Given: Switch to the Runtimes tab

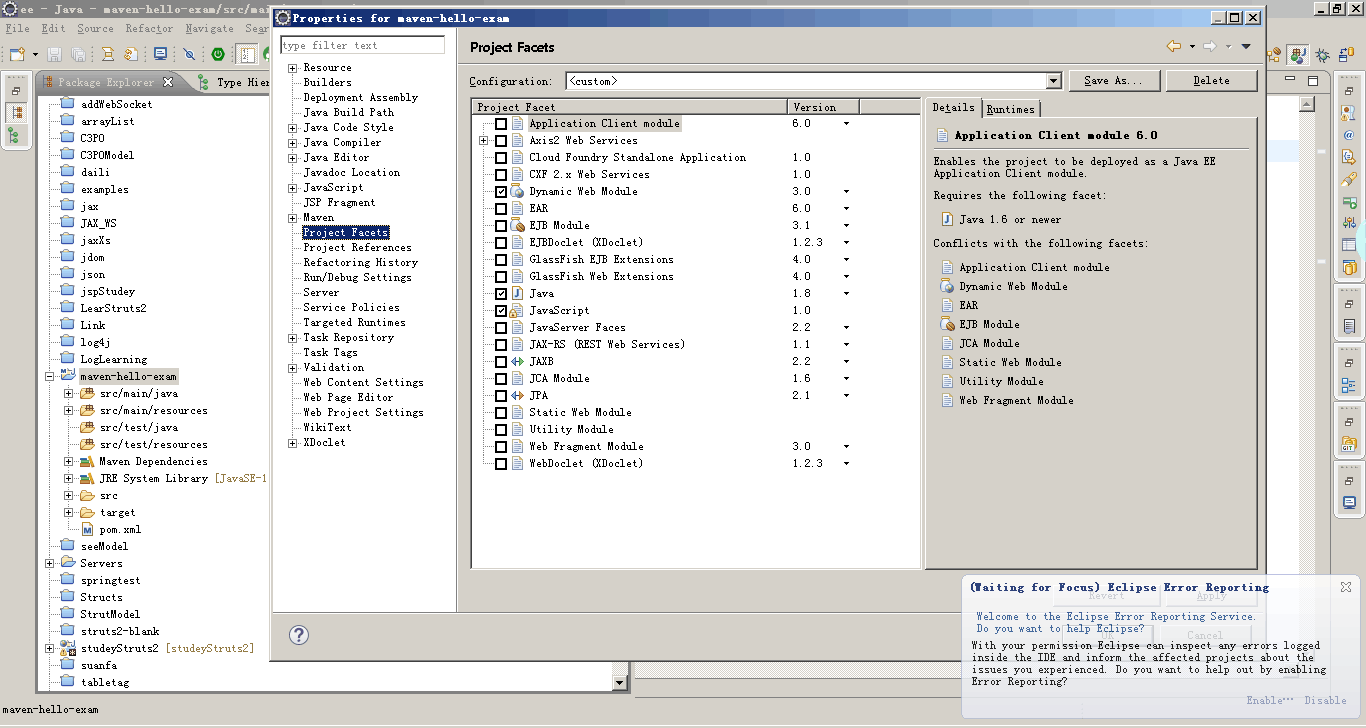Looking at the screenshot, I should coord(1010,109).
